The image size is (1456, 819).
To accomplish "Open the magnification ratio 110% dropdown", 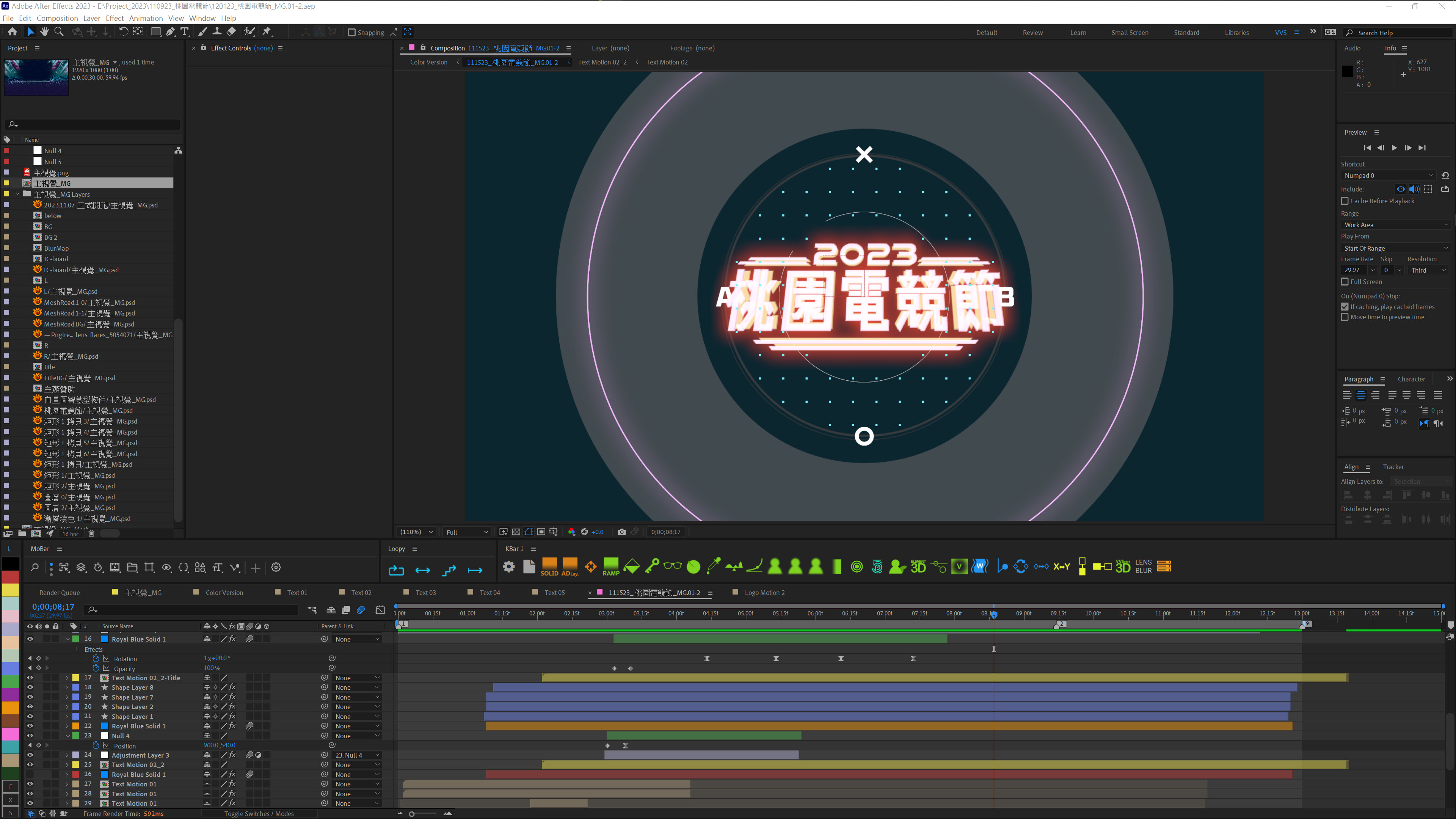I will tap(417, 532).
